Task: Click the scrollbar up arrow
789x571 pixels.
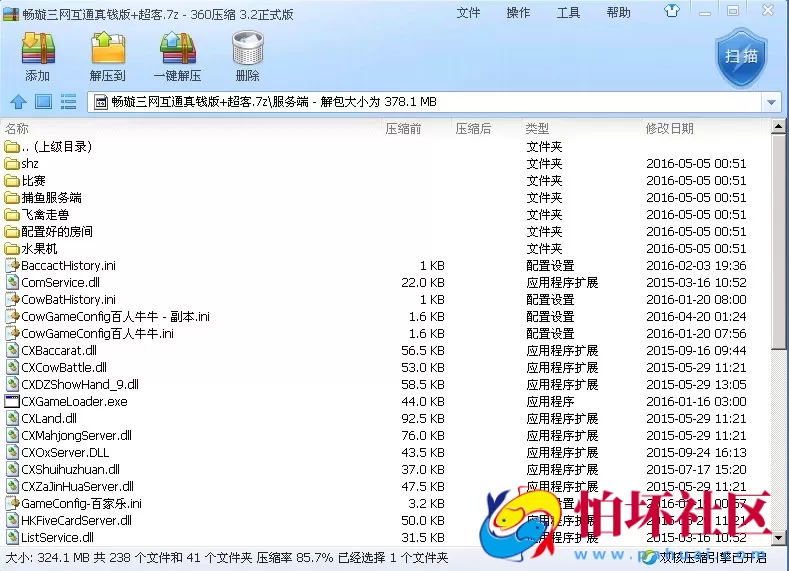Action: click(x=778, y=127)
